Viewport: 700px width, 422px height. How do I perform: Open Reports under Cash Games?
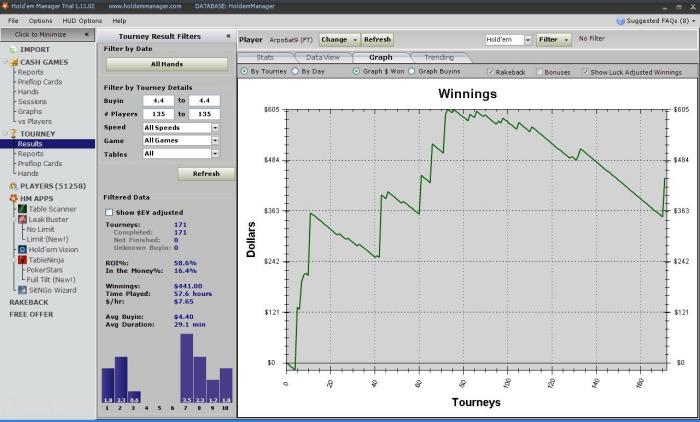pos(30,72)
